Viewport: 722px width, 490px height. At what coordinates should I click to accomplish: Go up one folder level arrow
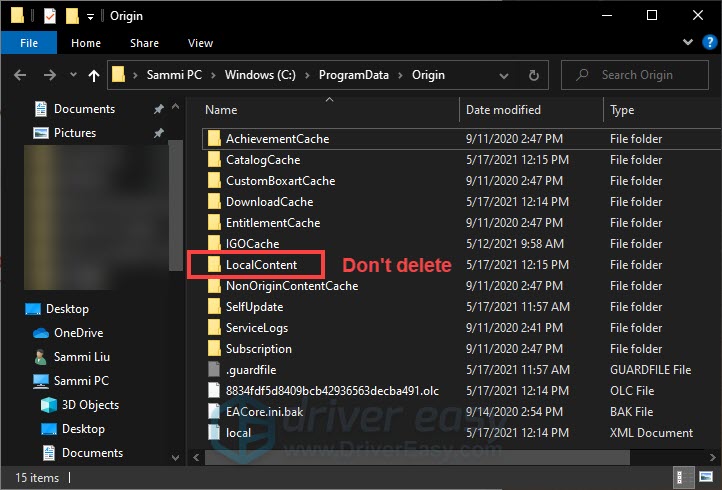(x=94, y=76)
